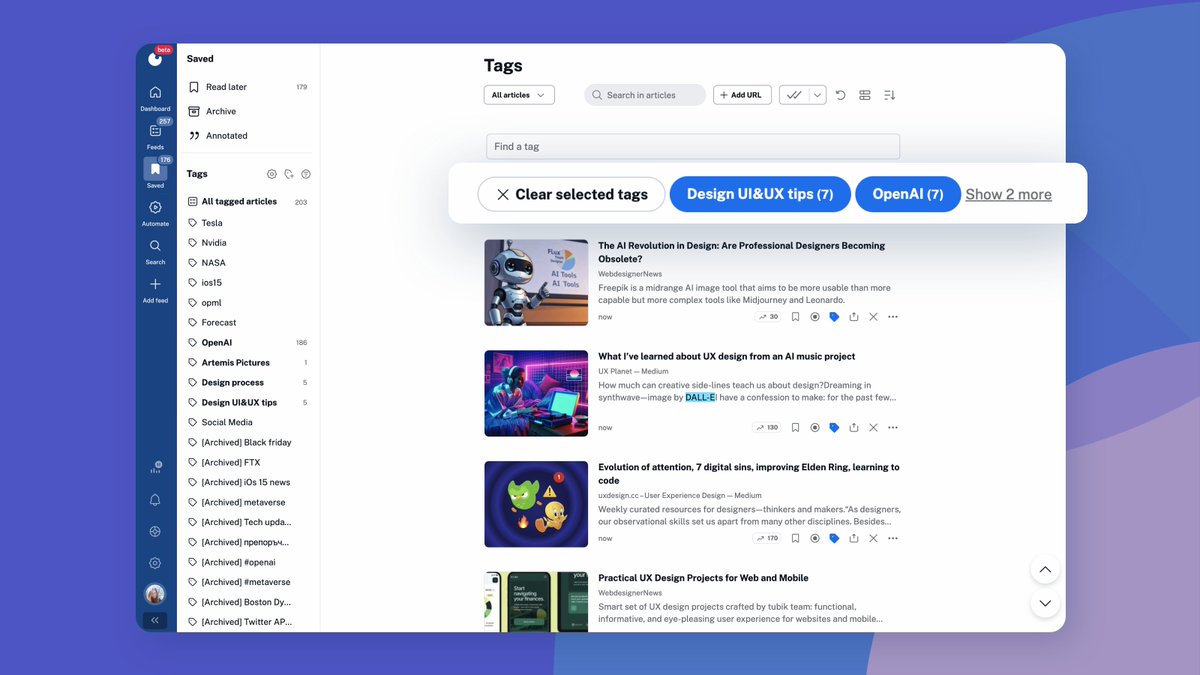1200x675 pixels.
Task: Open more options for Evolution of attention article
Action: point(893,538)
